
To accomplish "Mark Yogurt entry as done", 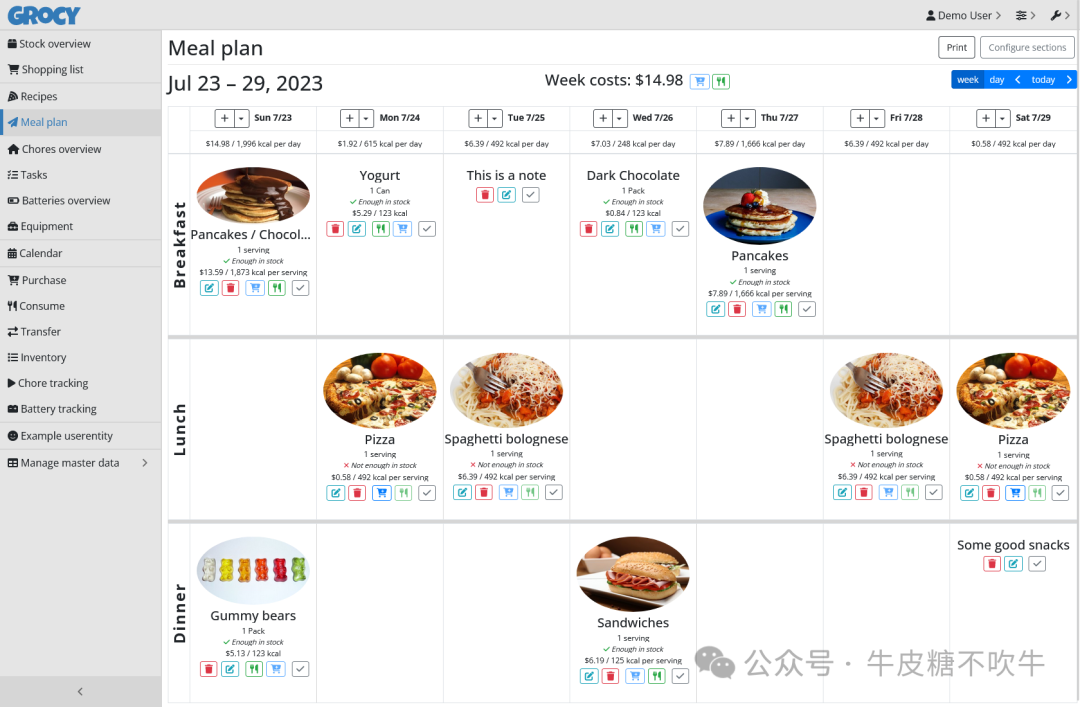I will (x=427, y=229).
